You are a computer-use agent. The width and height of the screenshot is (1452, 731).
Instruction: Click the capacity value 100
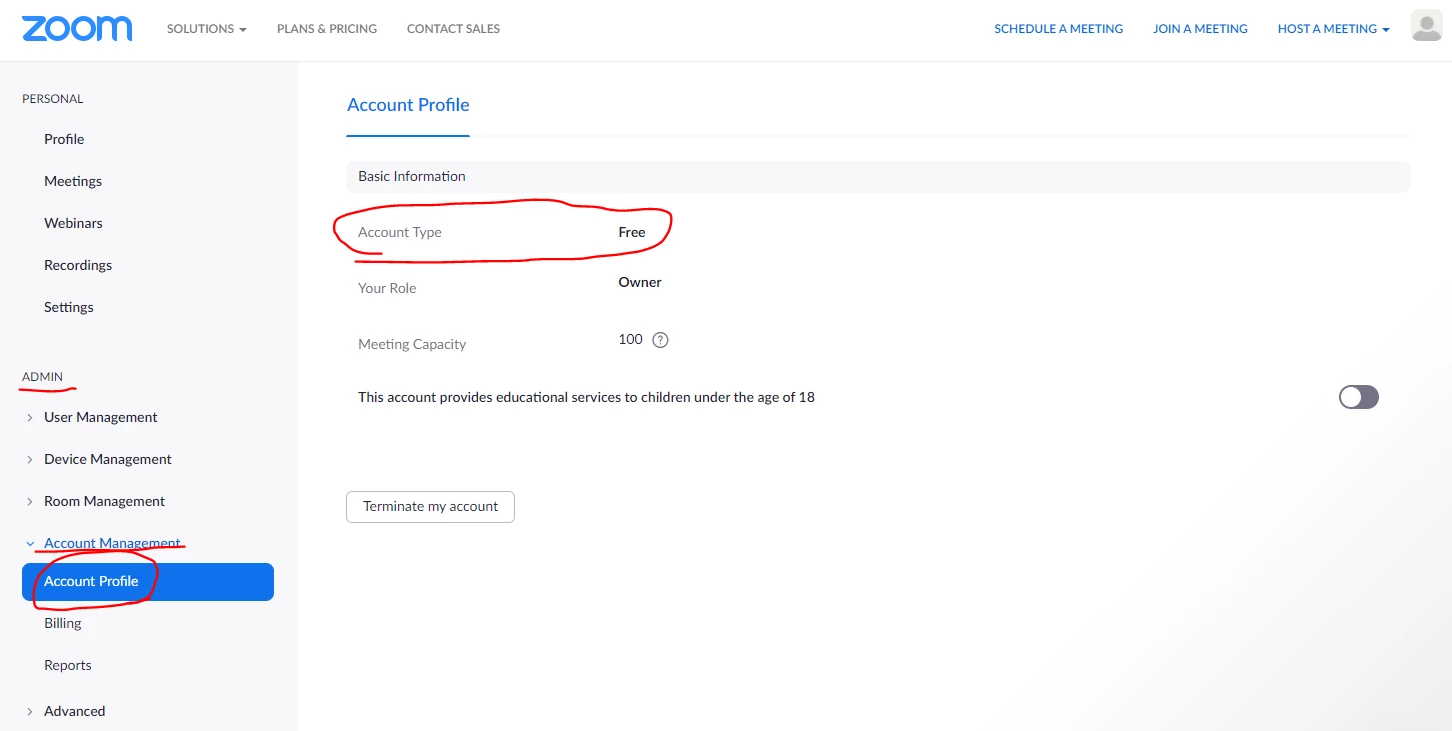(630, 339)
